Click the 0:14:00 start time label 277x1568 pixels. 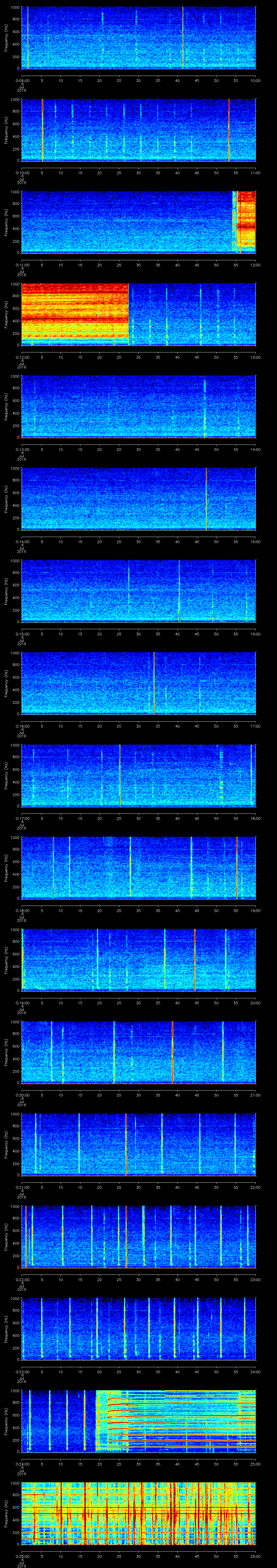(22, 542)
